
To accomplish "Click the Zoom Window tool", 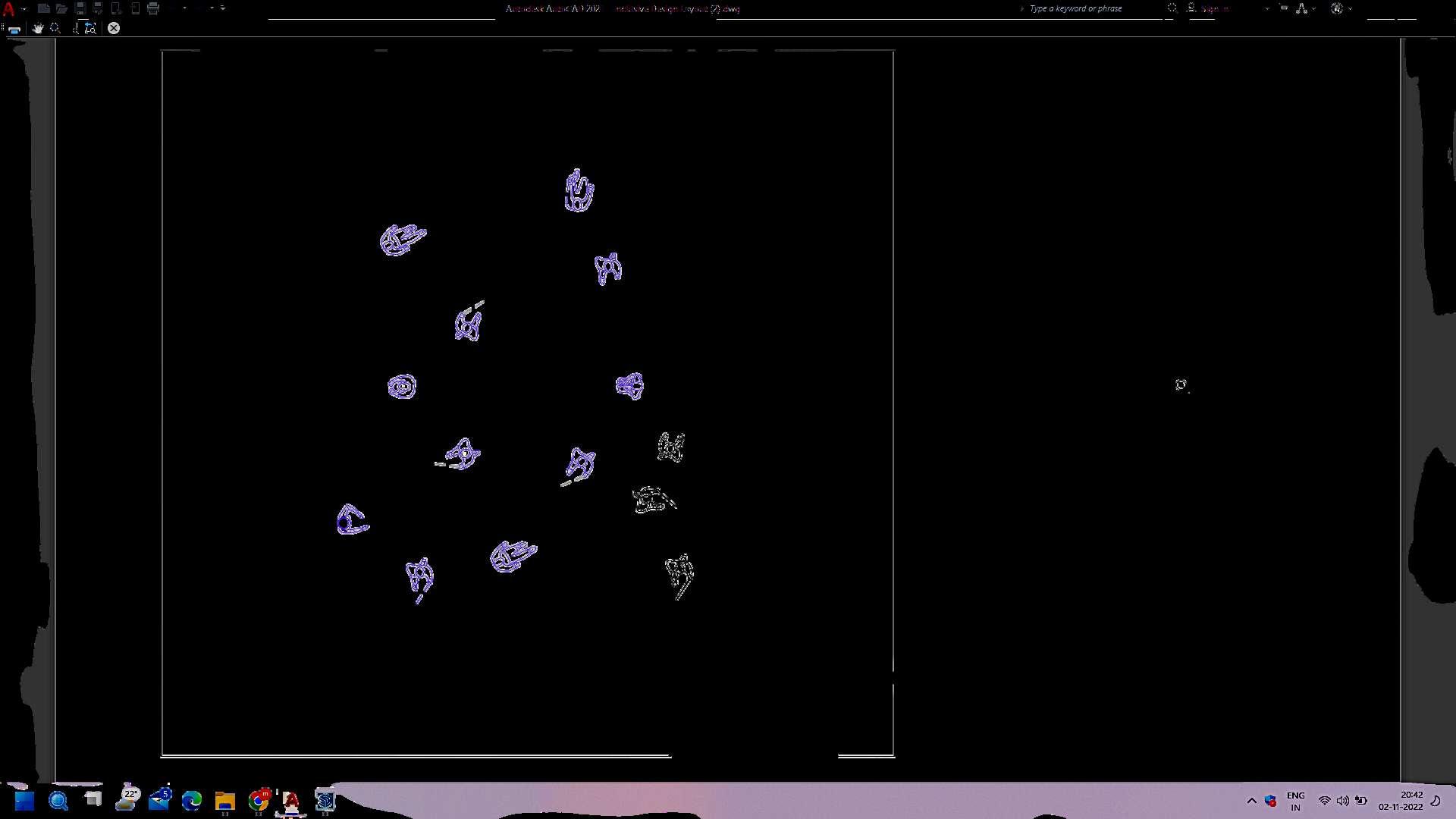I will coord(75,28).
